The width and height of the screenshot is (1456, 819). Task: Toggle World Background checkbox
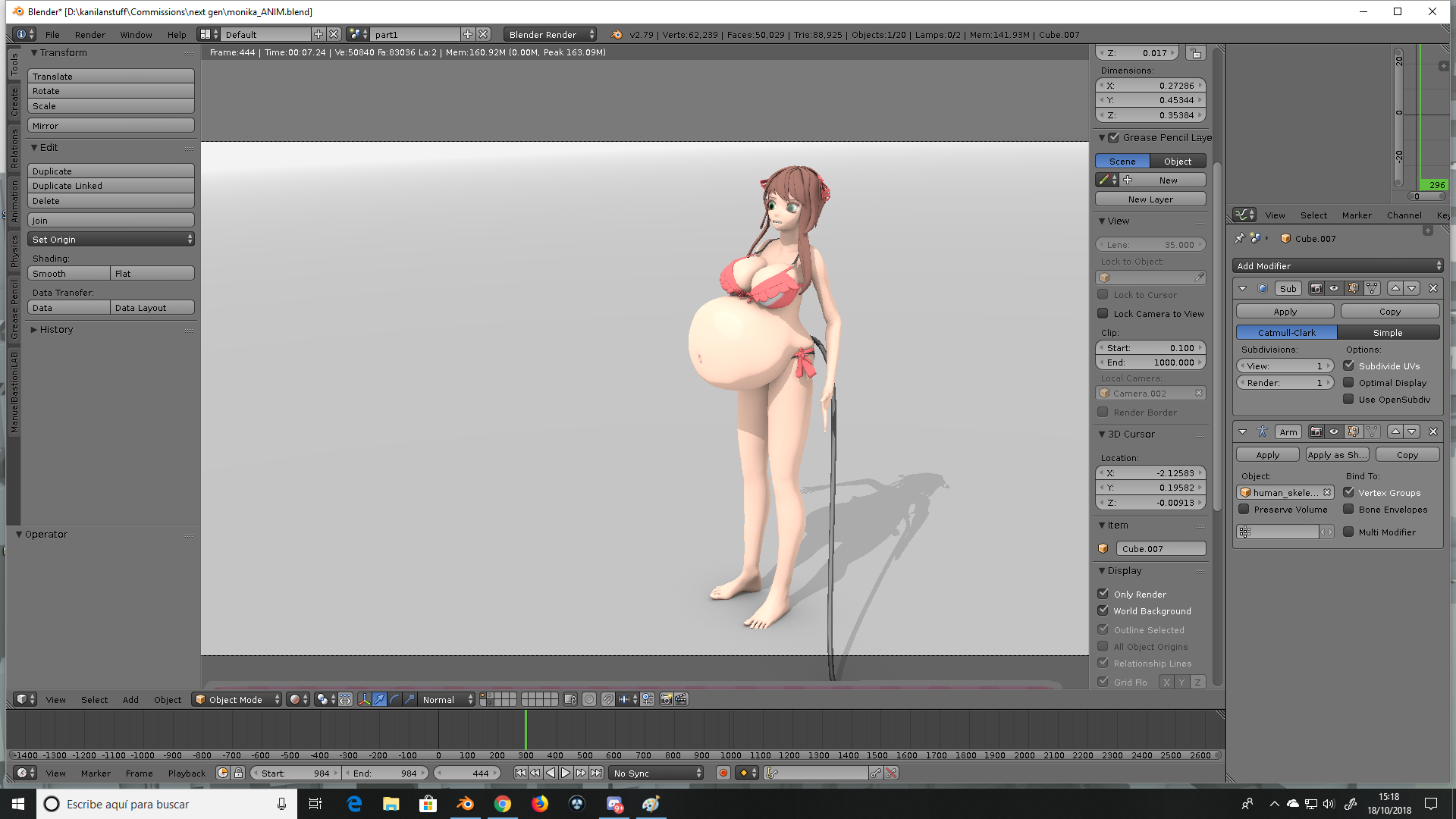click(1103, 610)
